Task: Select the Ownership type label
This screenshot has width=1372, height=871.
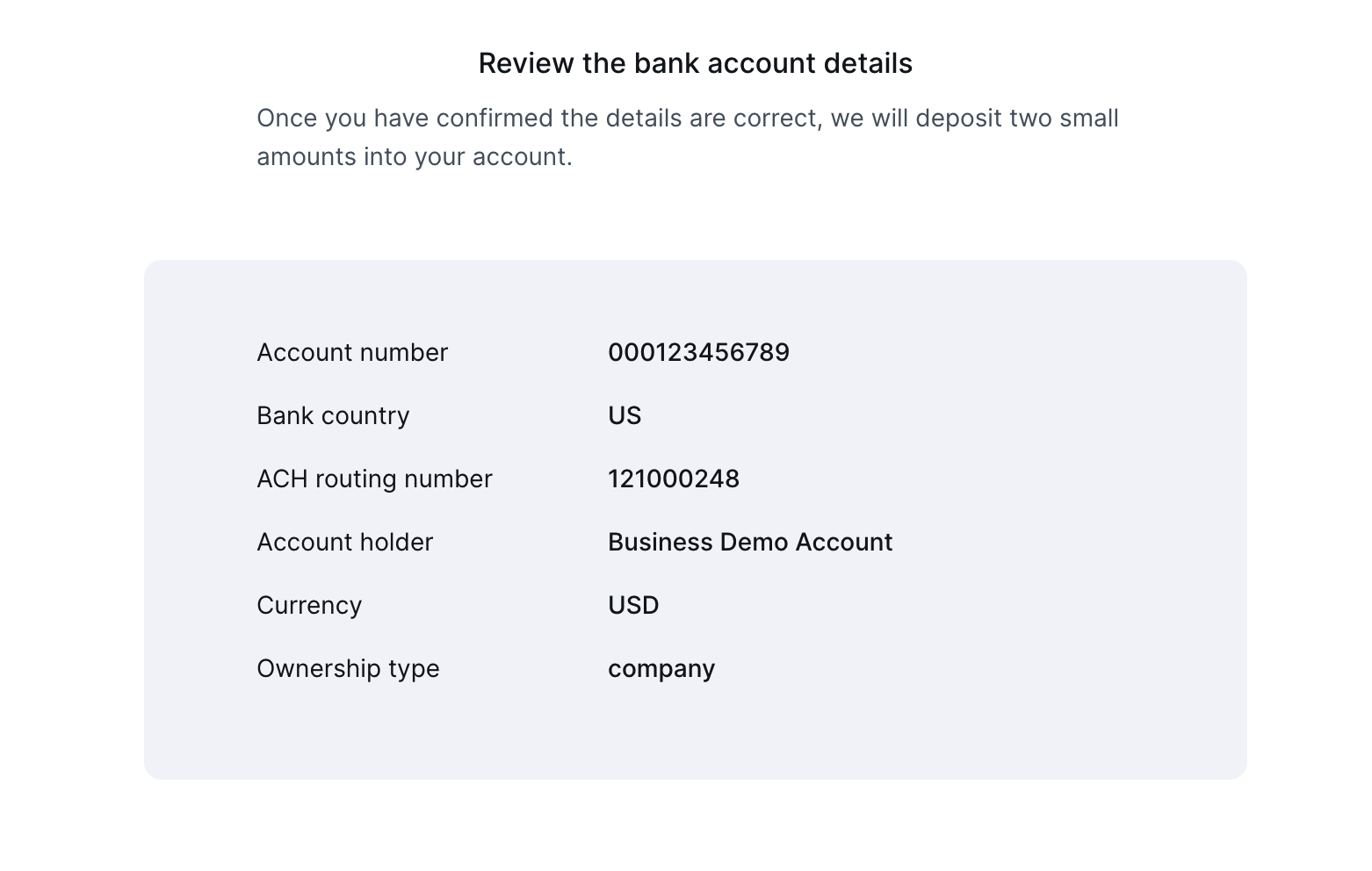Action: pyautogui.click(x=348, y=668)
